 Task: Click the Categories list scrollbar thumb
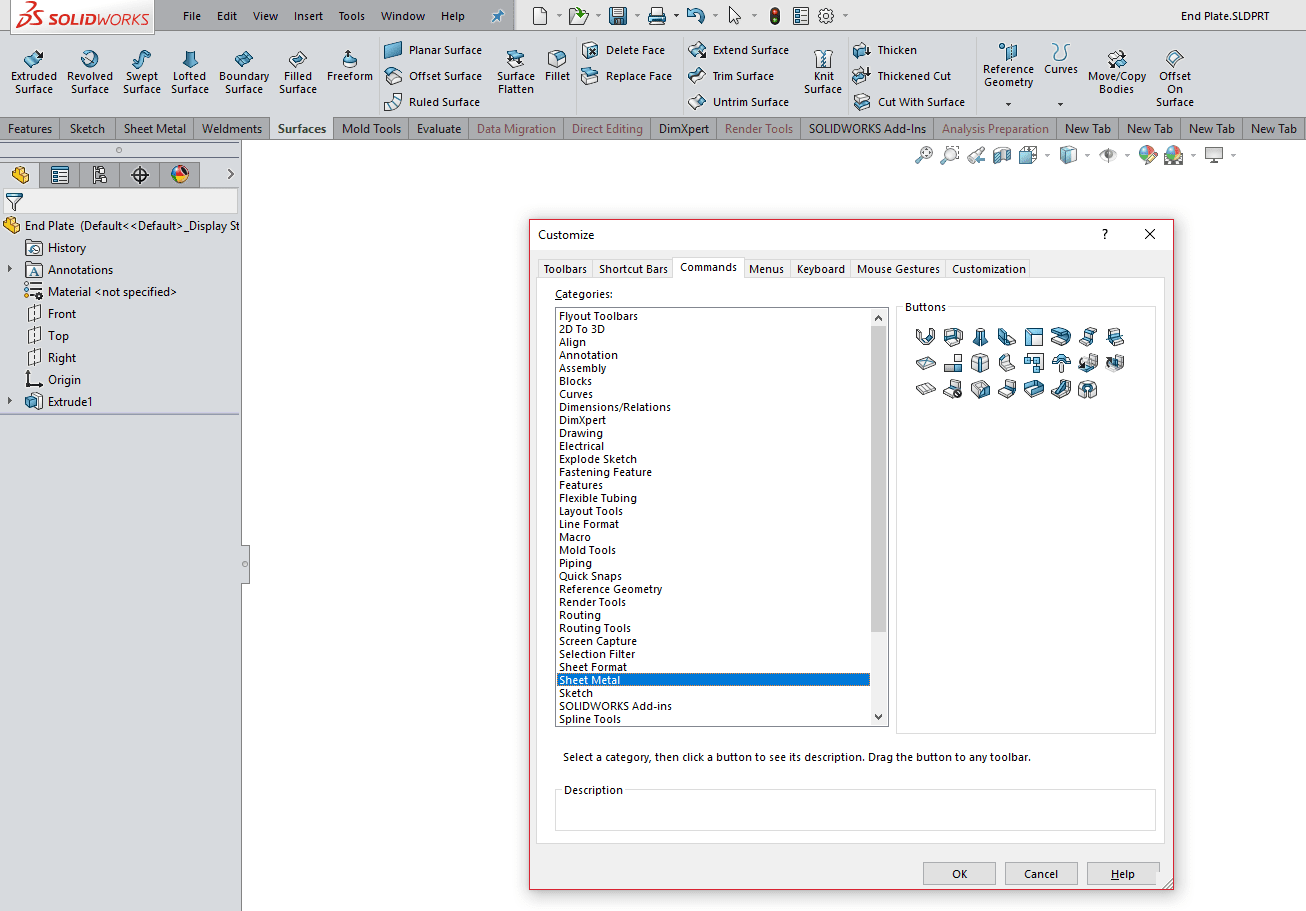(879, 479)
